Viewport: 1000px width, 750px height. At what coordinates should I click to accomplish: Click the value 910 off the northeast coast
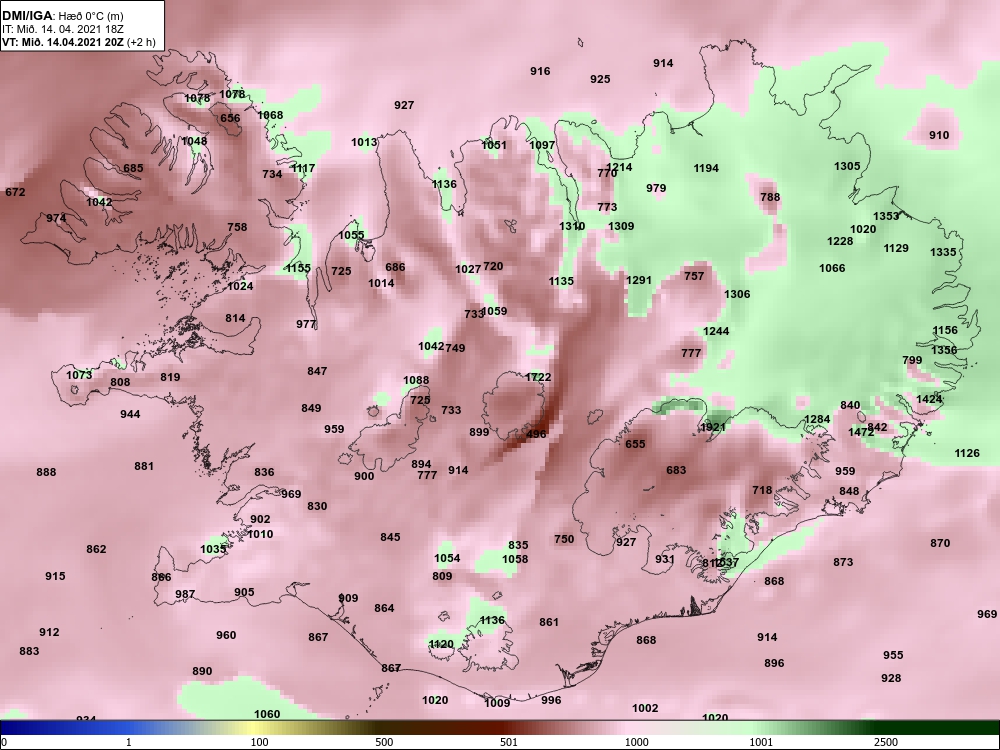[x=939, y=135]
